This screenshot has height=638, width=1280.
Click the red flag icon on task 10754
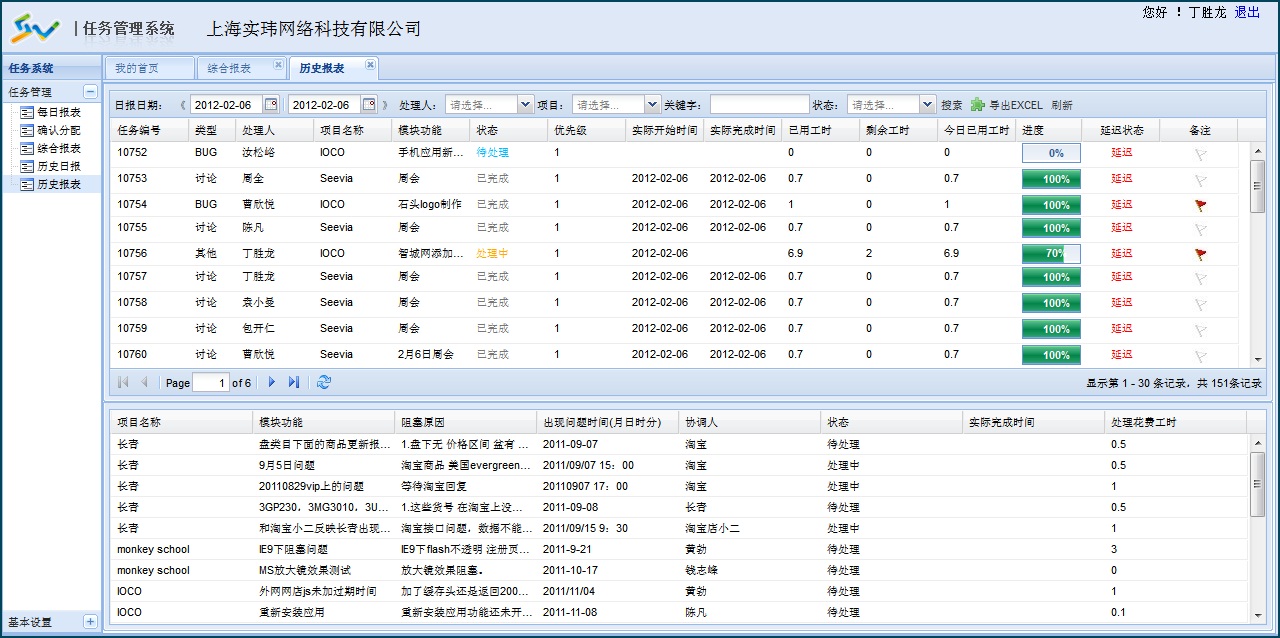(x=1199, y=204)
